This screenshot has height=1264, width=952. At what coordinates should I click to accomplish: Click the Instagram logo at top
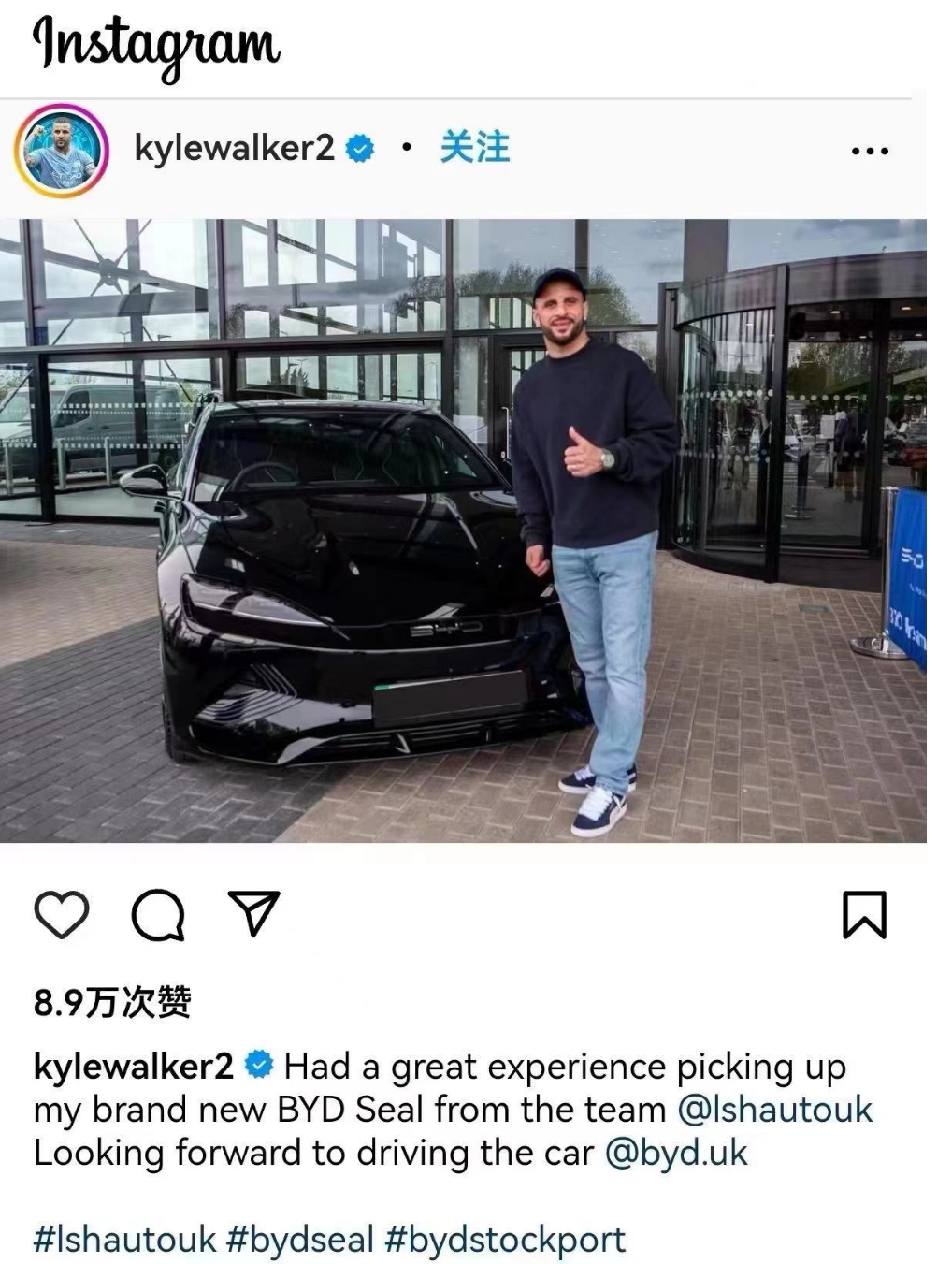click(x=156, y=45)
